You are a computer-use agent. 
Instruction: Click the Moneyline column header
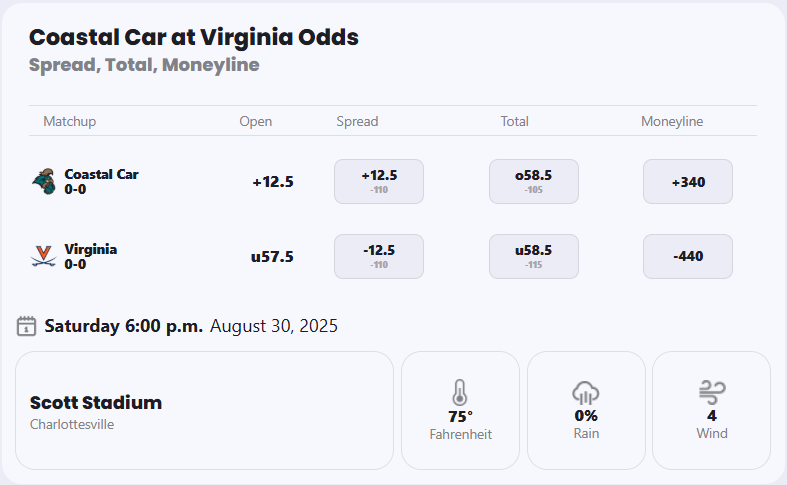tap(672, 122)
